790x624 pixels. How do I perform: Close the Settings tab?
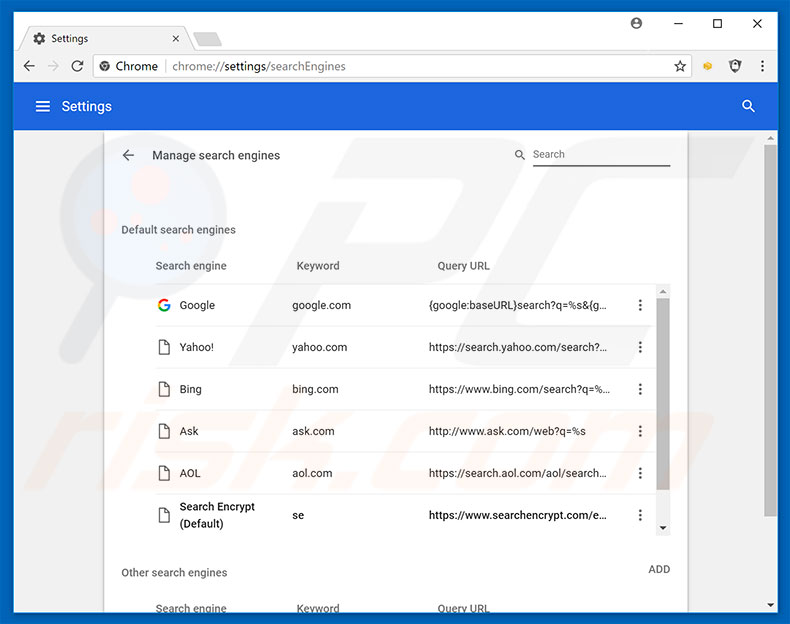(176, 38)
